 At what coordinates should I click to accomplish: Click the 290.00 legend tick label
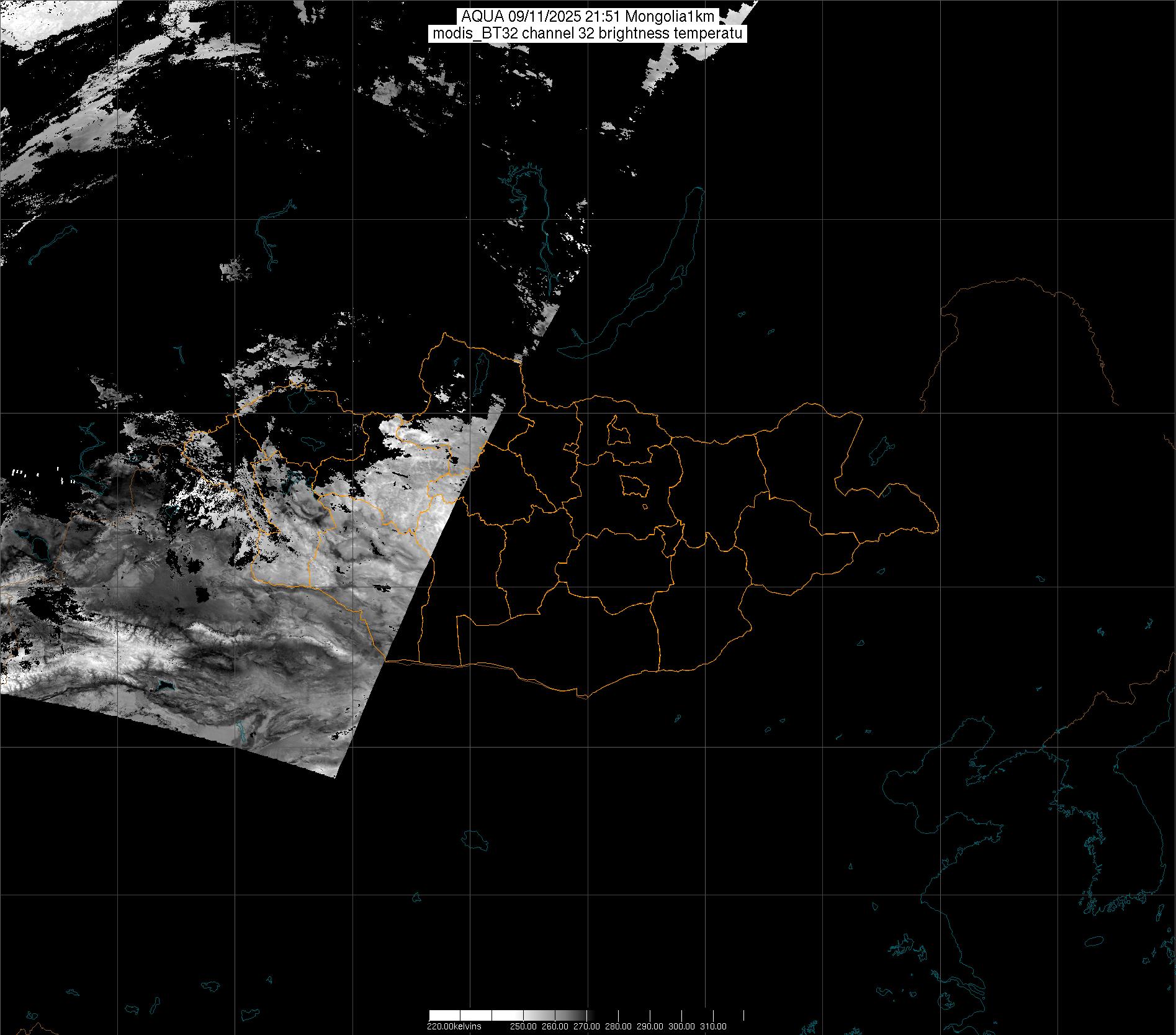650,1026
